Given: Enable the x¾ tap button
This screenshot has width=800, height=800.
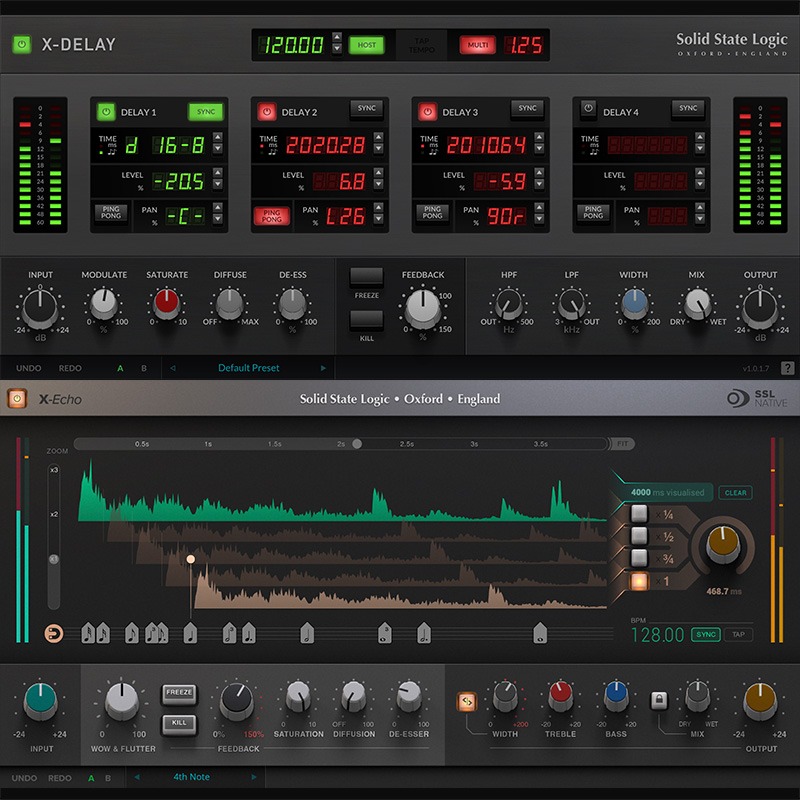Looking at the screenshot, I should pos(639,558).
